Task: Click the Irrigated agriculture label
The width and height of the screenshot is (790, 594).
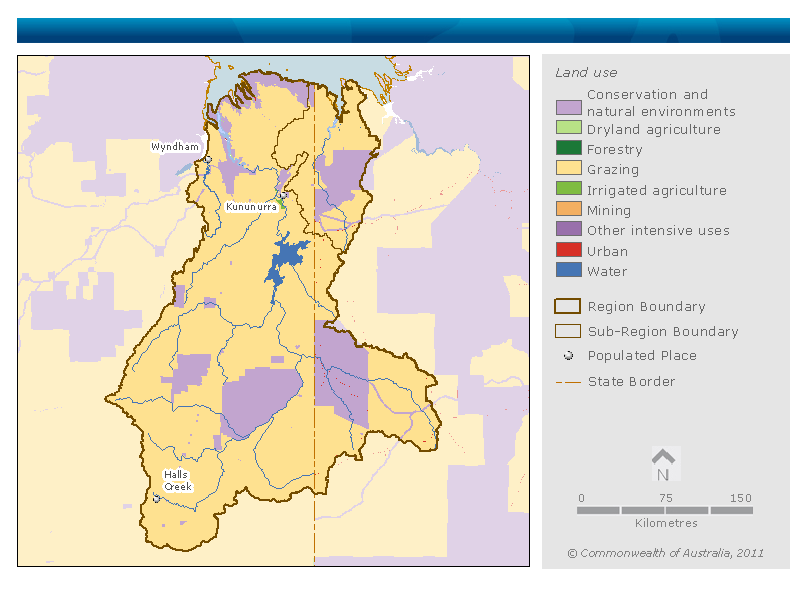Action: tap(656, 190)
